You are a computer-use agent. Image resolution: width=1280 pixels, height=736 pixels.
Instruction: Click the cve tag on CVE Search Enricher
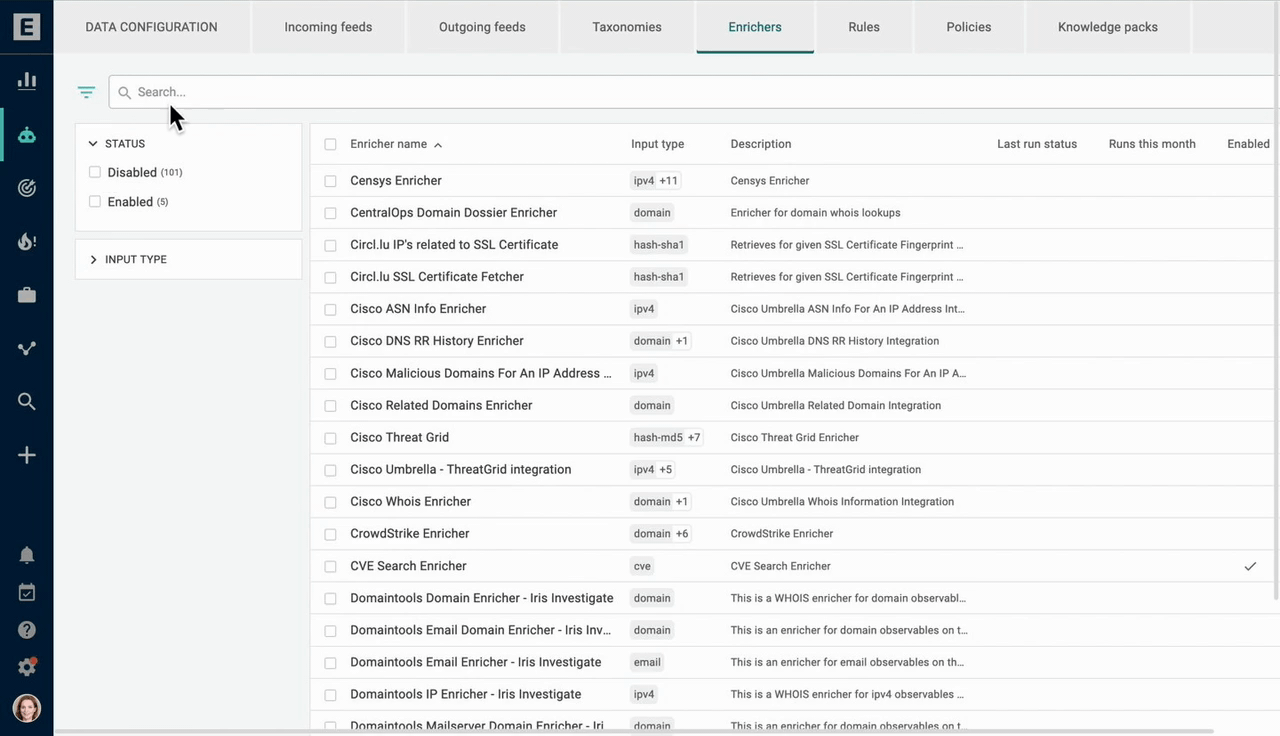click(642, 566)
